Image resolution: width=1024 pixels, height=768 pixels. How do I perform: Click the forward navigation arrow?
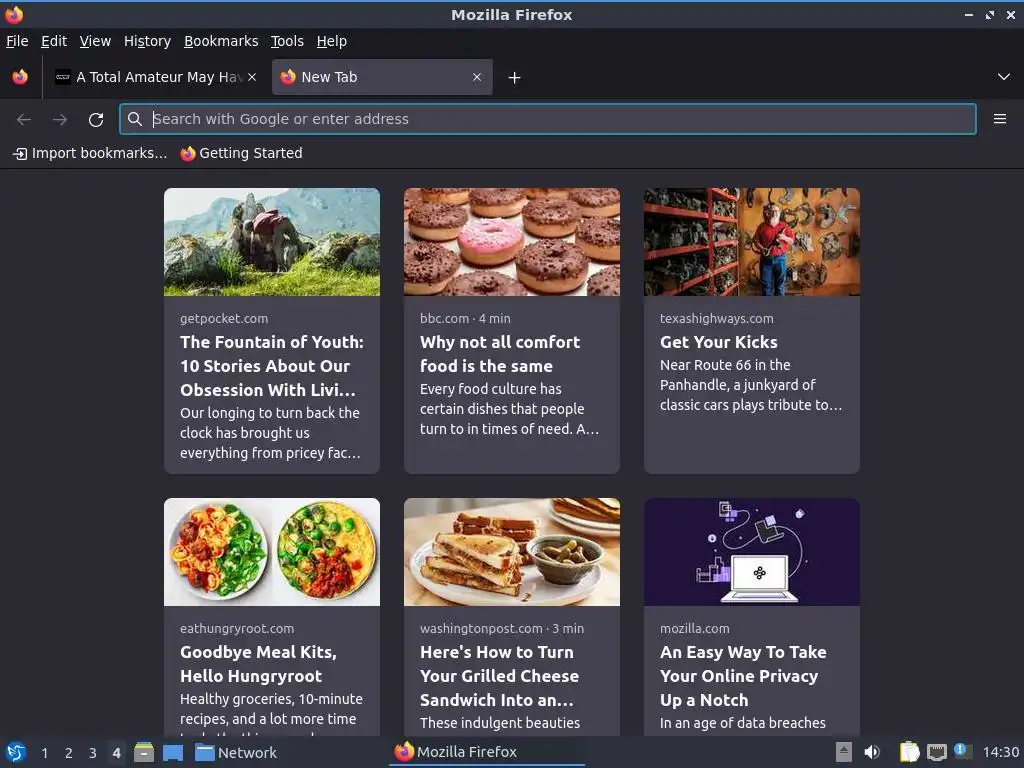coord(60,120)
